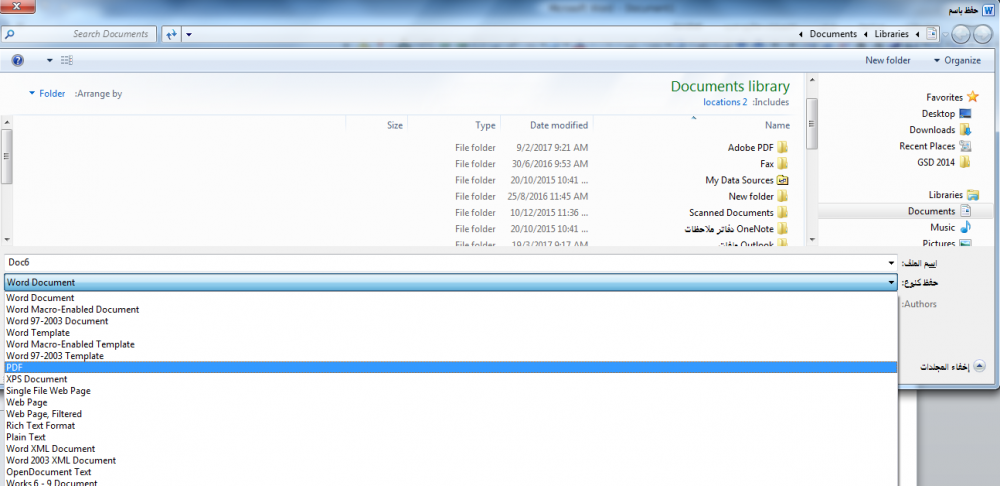Select PDF as the save type
1000x486 pixels.
tap(451, 367)
